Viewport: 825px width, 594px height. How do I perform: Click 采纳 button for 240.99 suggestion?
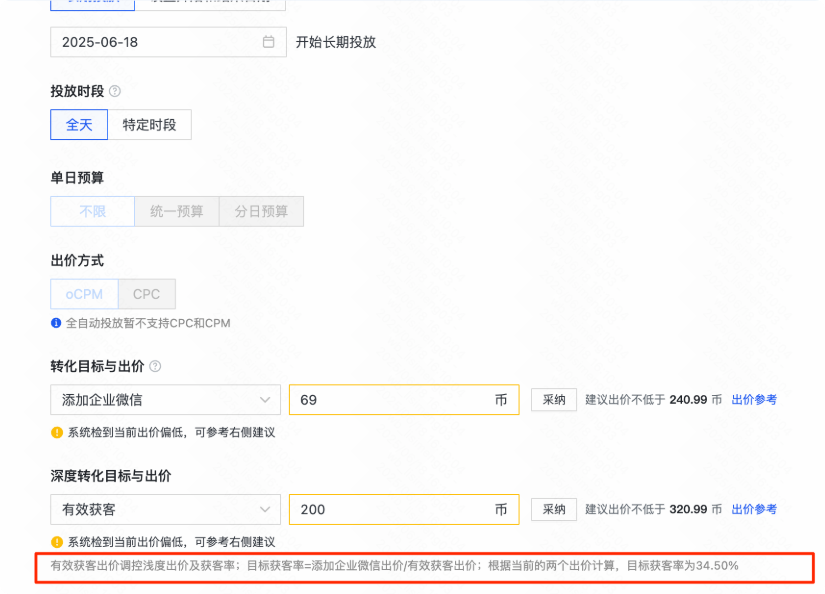(554, 400)
